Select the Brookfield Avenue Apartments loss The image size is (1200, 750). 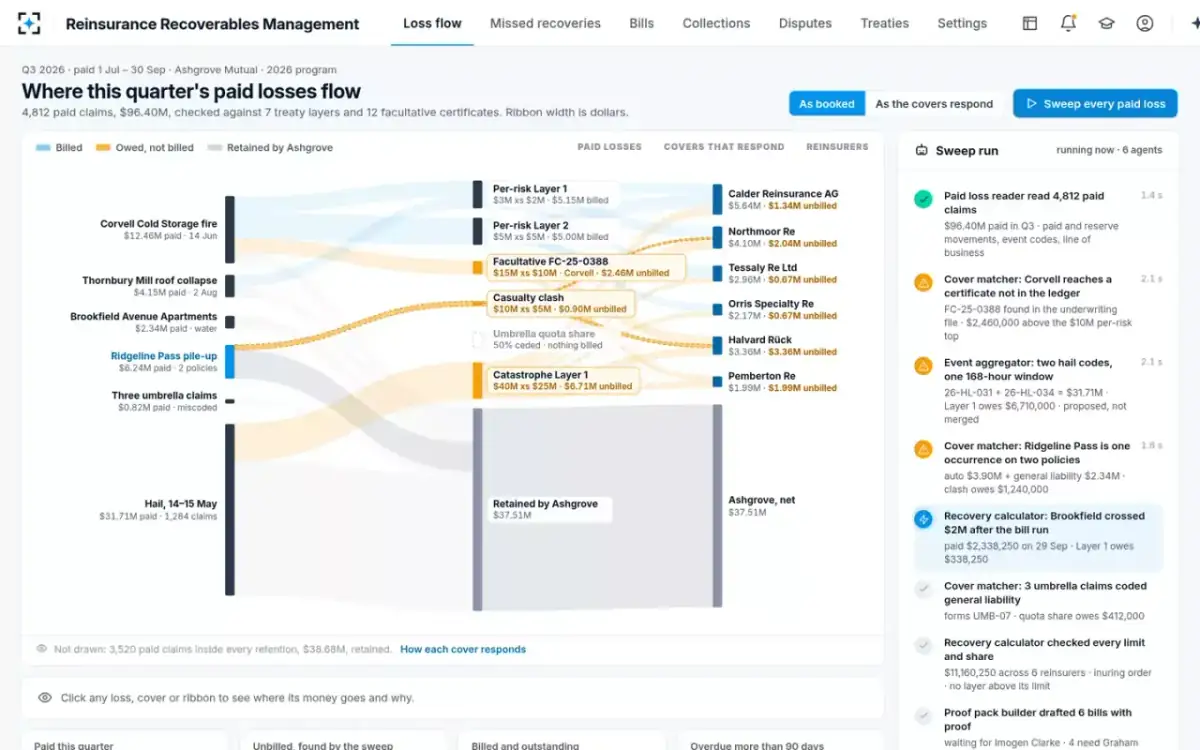point(143,322)
